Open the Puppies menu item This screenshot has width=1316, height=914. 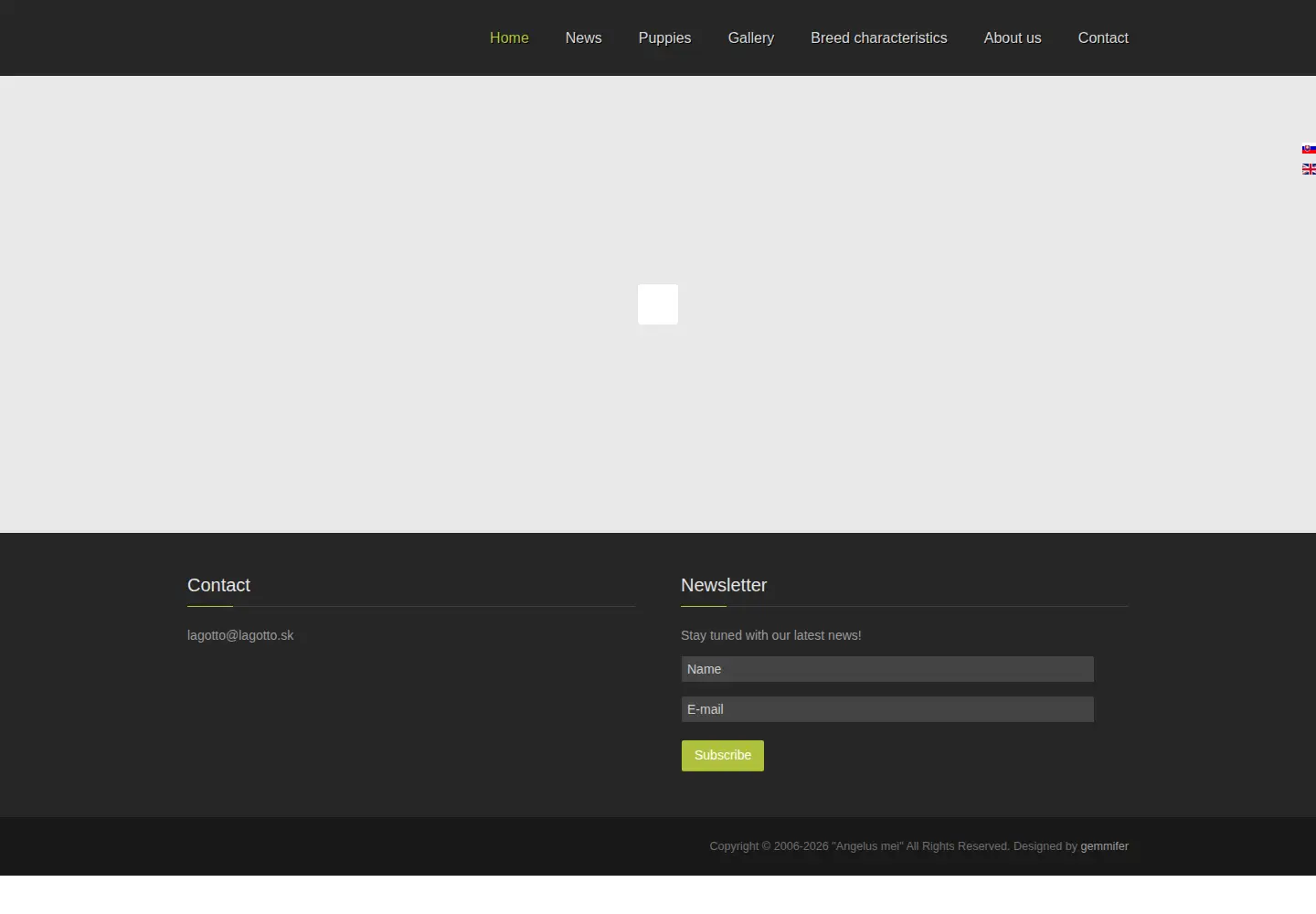tap(664, 38)
